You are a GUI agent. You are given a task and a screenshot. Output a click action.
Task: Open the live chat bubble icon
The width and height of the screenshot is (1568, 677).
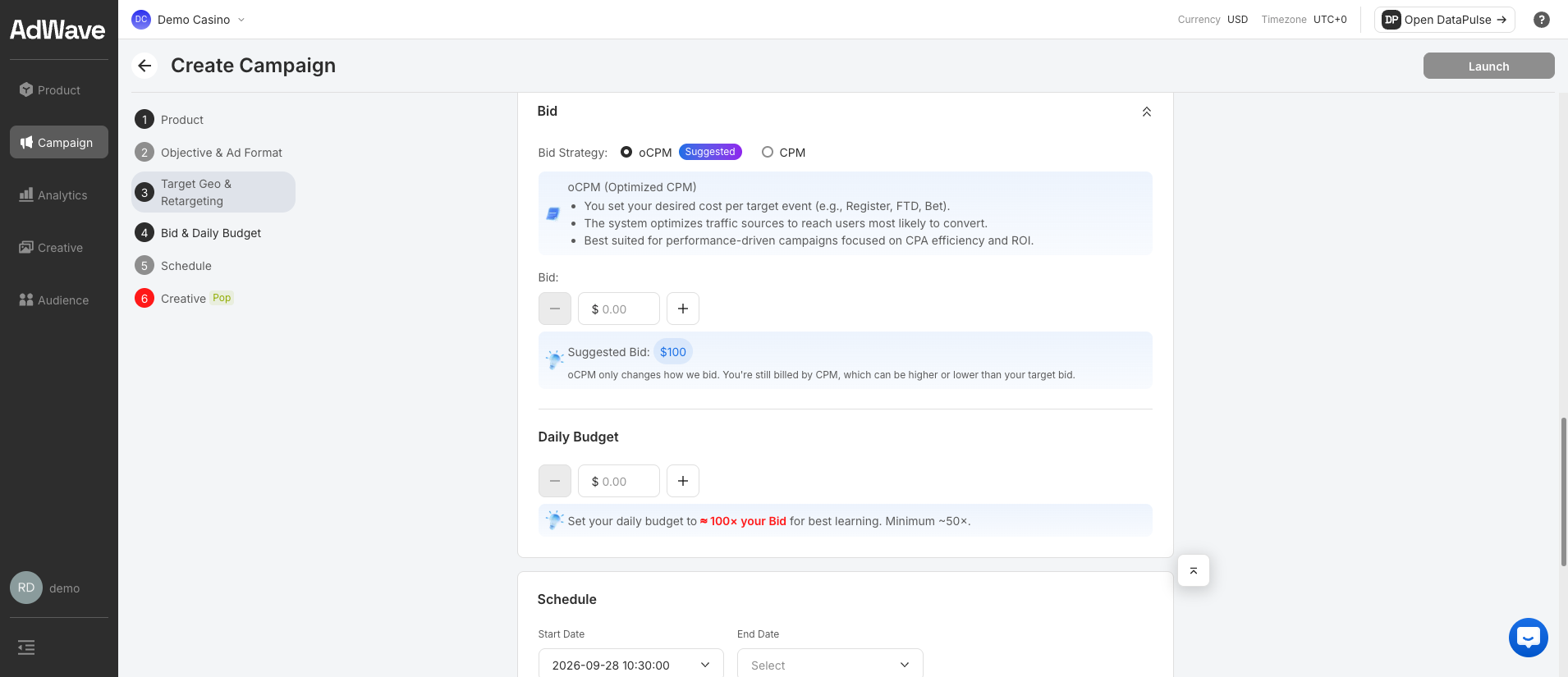point(1528,637)
